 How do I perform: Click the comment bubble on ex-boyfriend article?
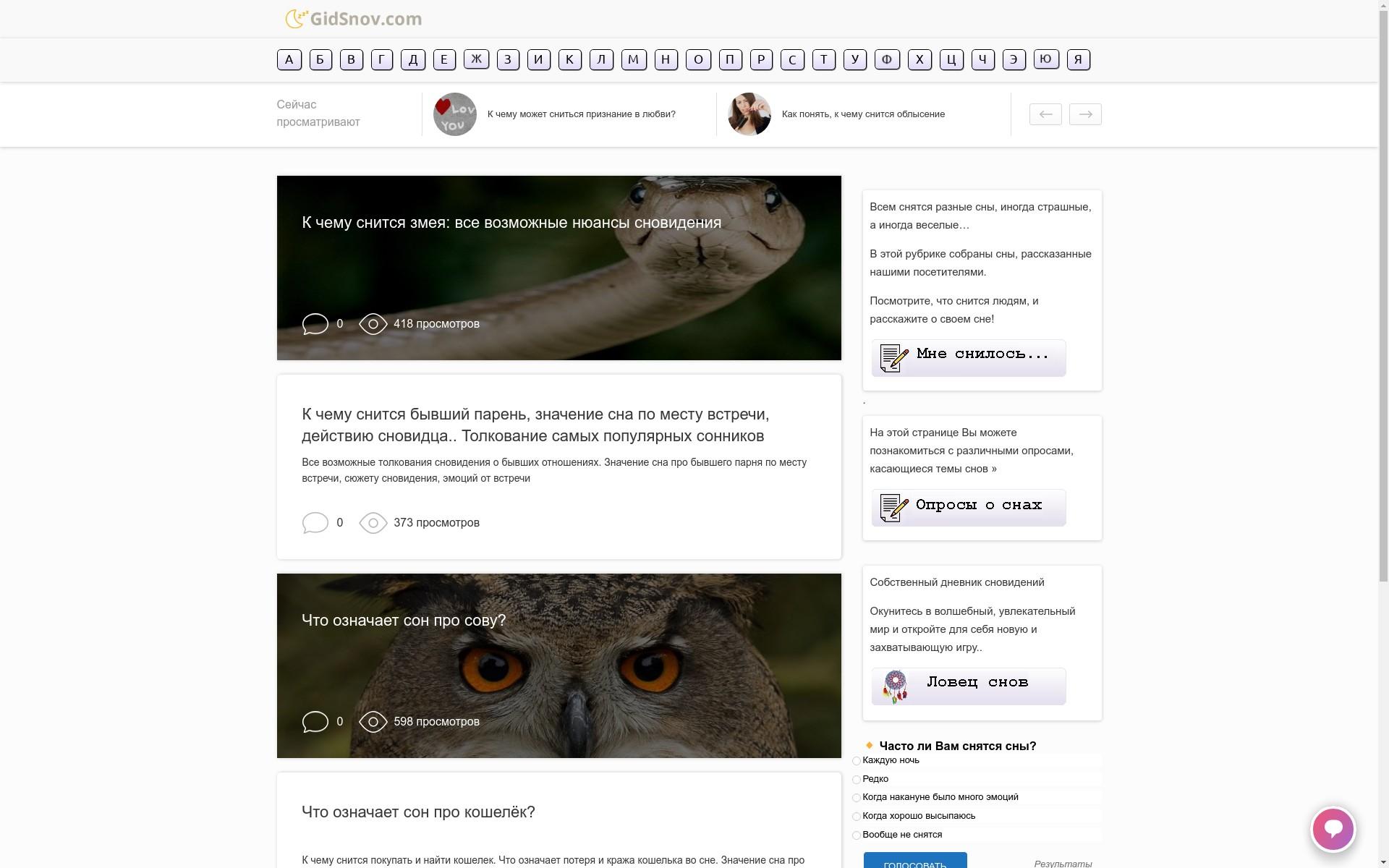click(315, 523)
